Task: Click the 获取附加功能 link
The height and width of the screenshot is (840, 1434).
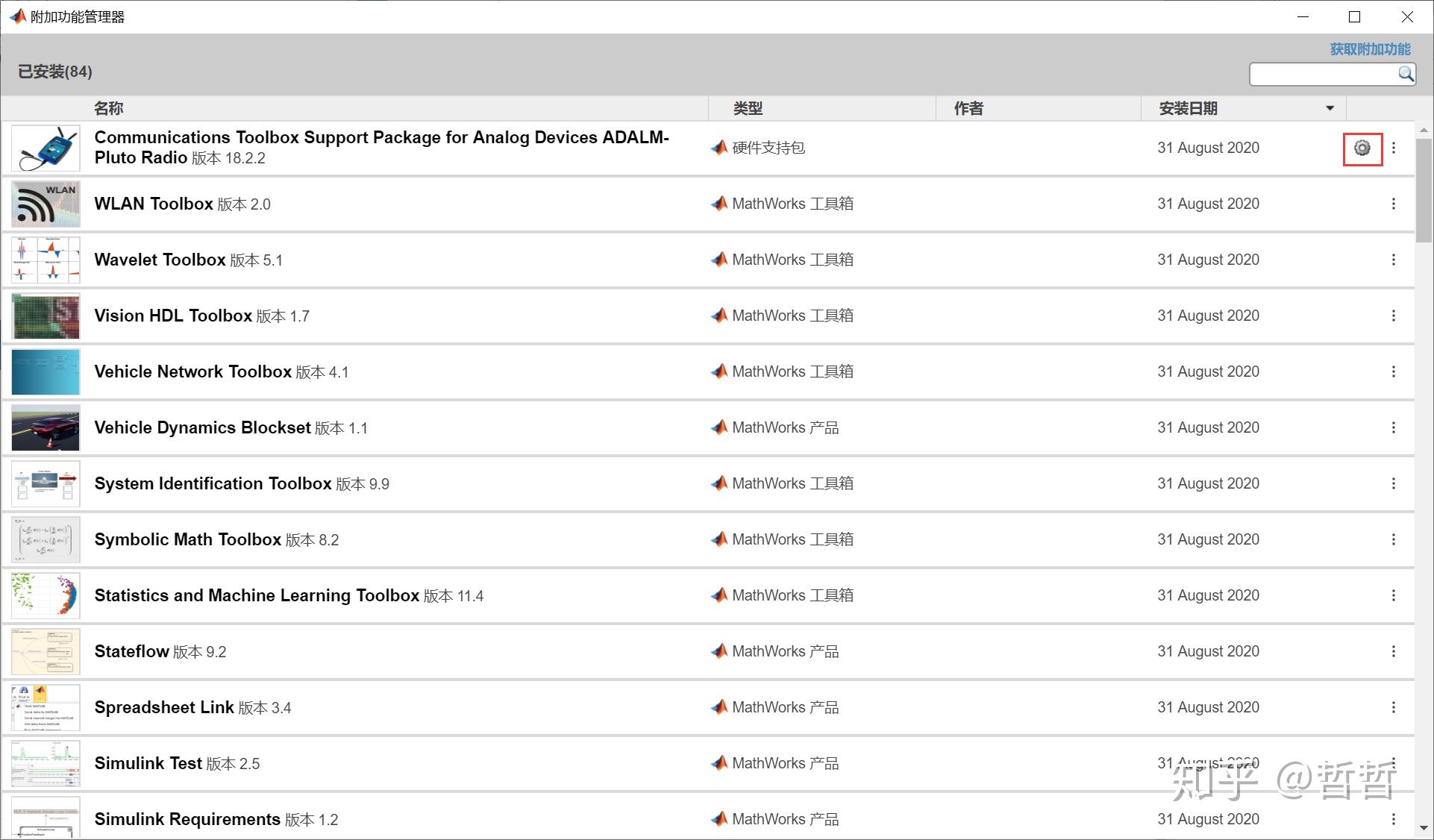Action: pyautogui.click(x=1370, y=49)
